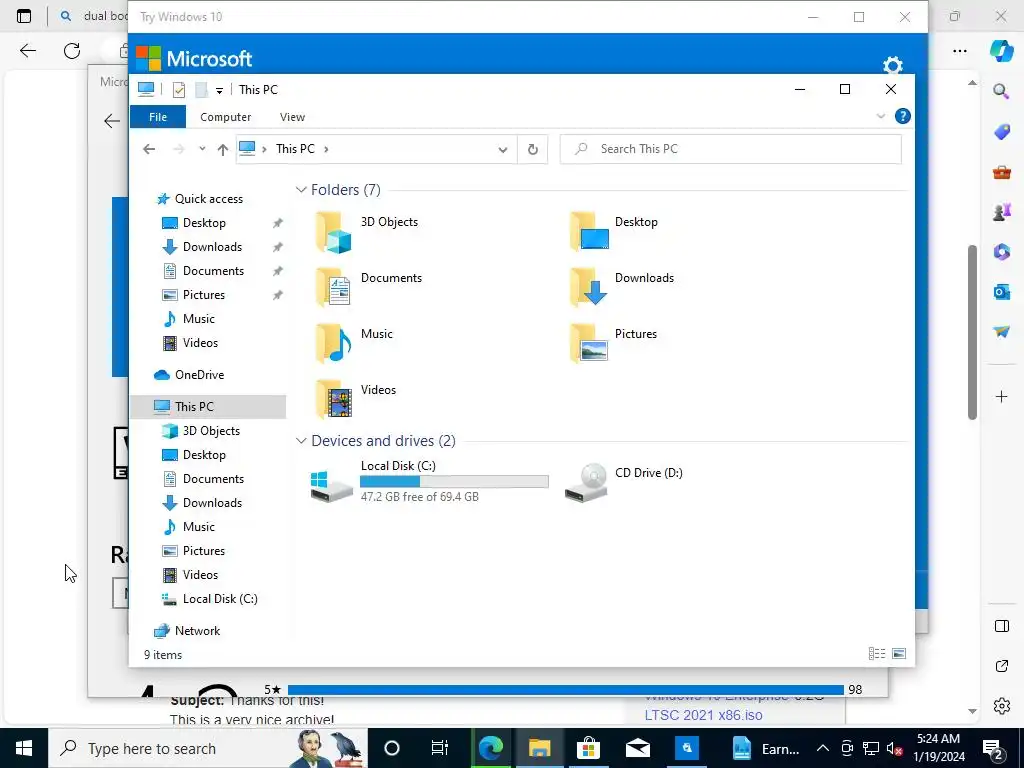The width and height of the screenshot is (1024, 768).
Task: Open Task View on the taskbar
Action: click(440, 748)
